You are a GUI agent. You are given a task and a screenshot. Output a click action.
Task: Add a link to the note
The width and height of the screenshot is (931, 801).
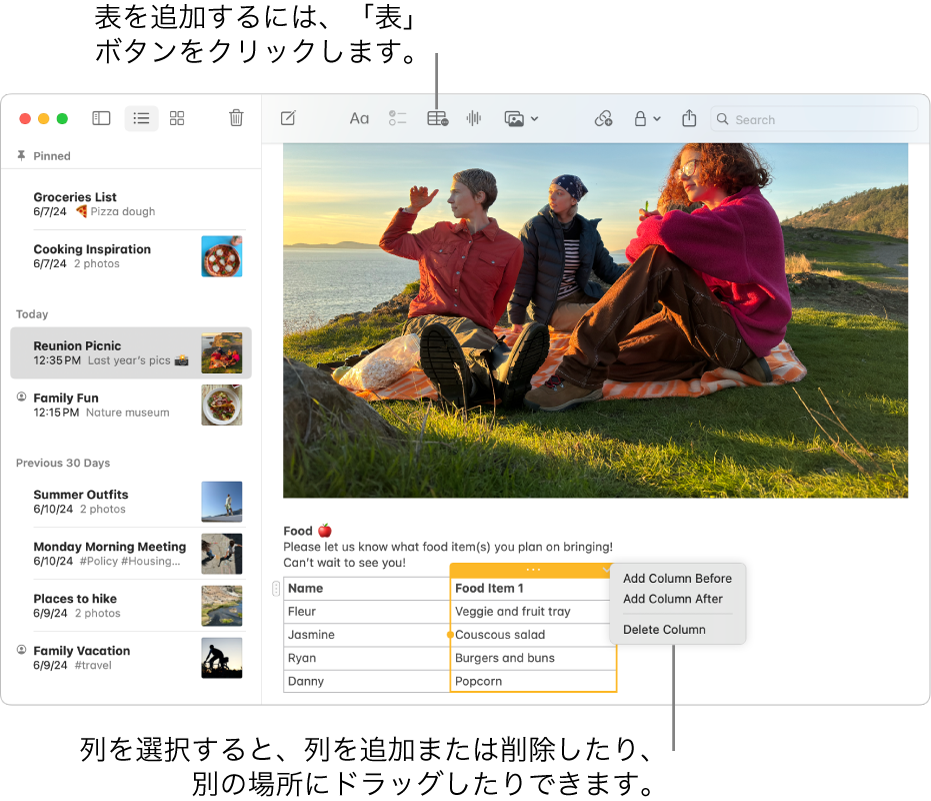603,118
